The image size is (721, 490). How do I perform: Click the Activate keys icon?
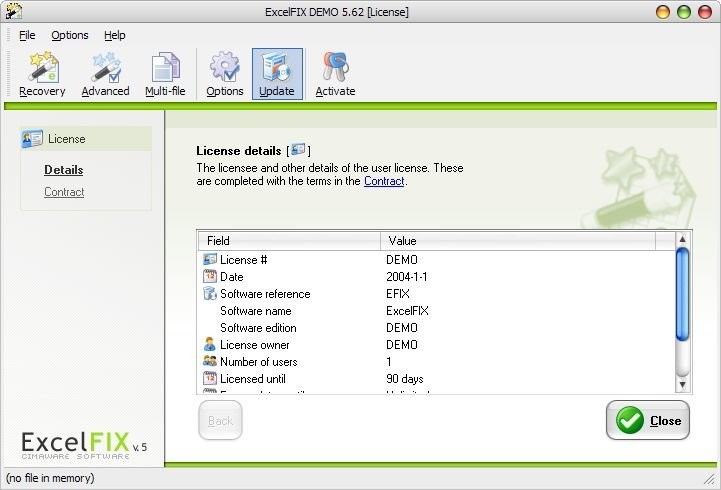pos(335,74)
